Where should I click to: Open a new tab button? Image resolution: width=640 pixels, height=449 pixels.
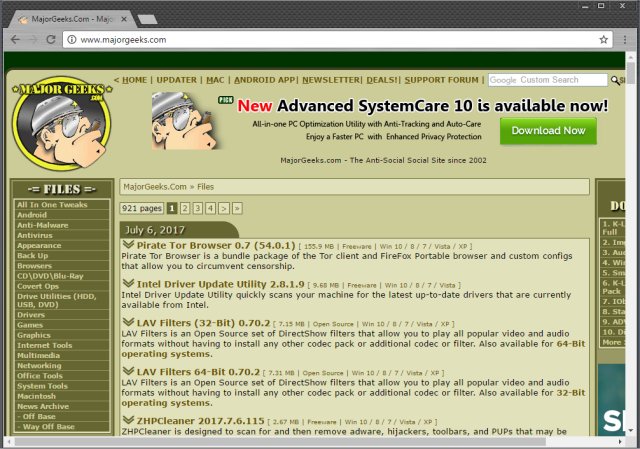[x=147, y=19]
